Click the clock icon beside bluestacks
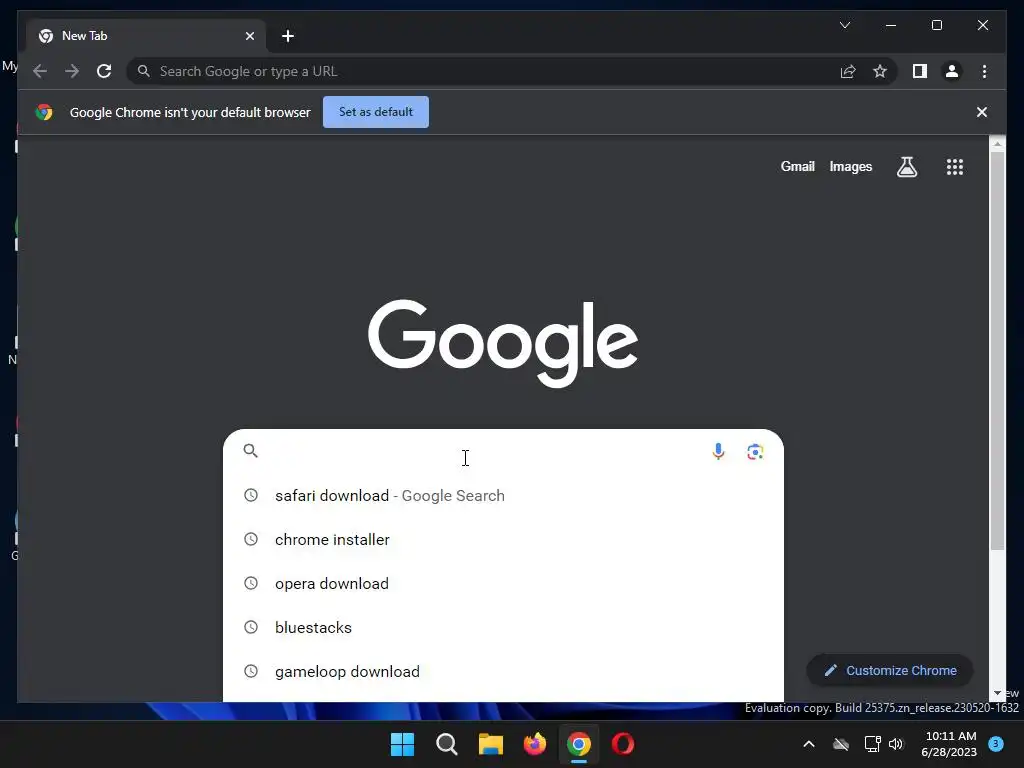 click(x=251, y=627)
